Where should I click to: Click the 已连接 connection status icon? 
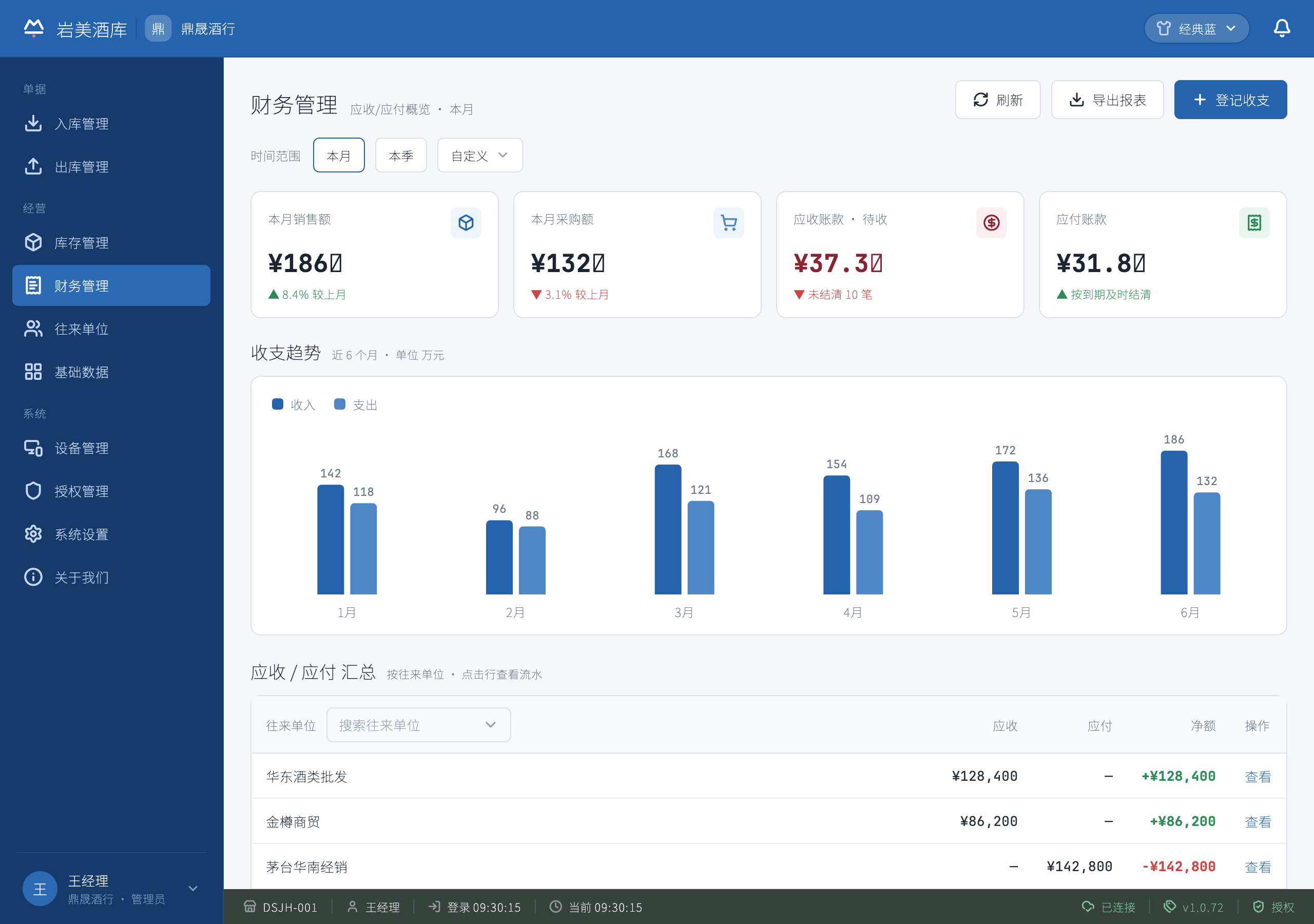click(1088, 907)
